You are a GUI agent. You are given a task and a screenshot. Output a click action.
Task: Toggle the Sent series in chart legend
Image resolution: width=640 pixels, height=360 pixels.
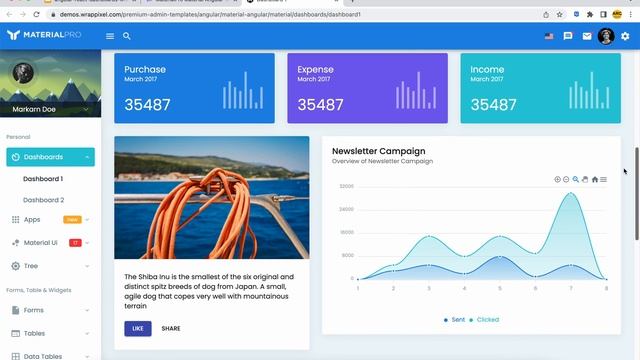454,320
